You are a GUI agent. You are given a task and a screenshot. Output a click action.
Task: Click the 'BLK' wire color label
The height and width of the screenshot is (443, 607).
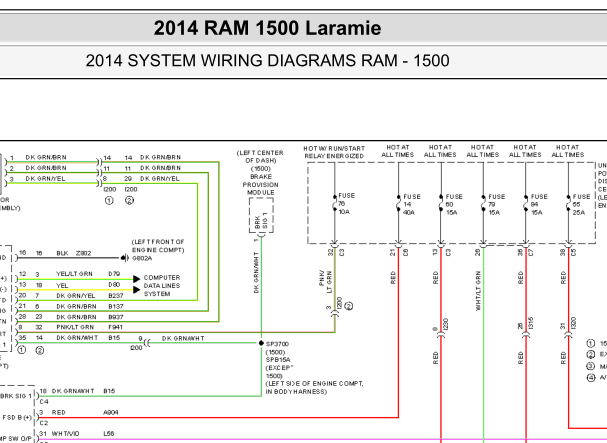pyautogui.click(x=62, y=253)
